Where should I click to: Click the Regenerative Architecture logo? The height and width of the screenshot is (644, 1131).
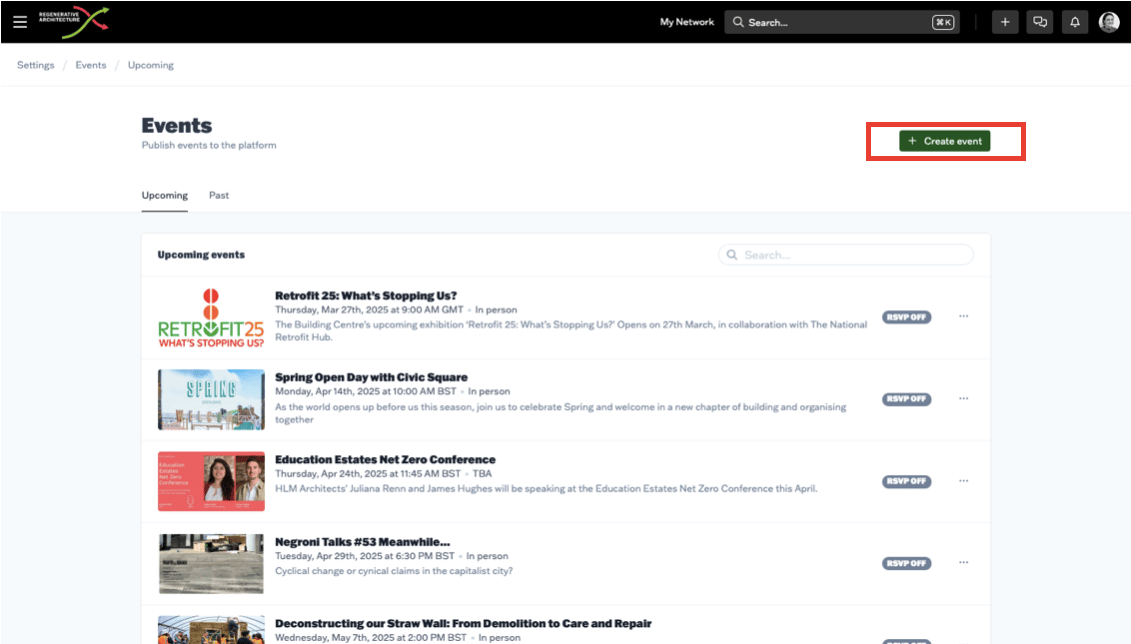73,21
